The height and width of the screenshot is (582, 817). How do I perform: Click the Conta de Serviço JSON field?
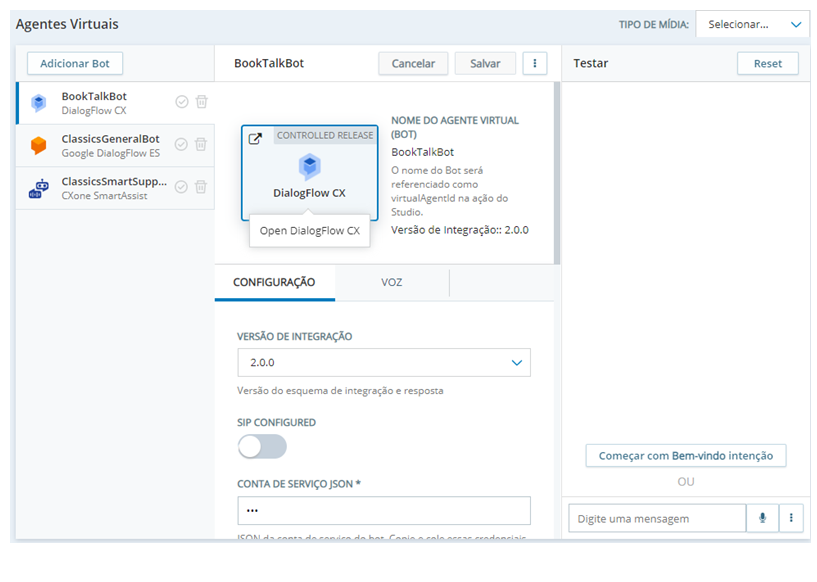[x=384, y=511]
